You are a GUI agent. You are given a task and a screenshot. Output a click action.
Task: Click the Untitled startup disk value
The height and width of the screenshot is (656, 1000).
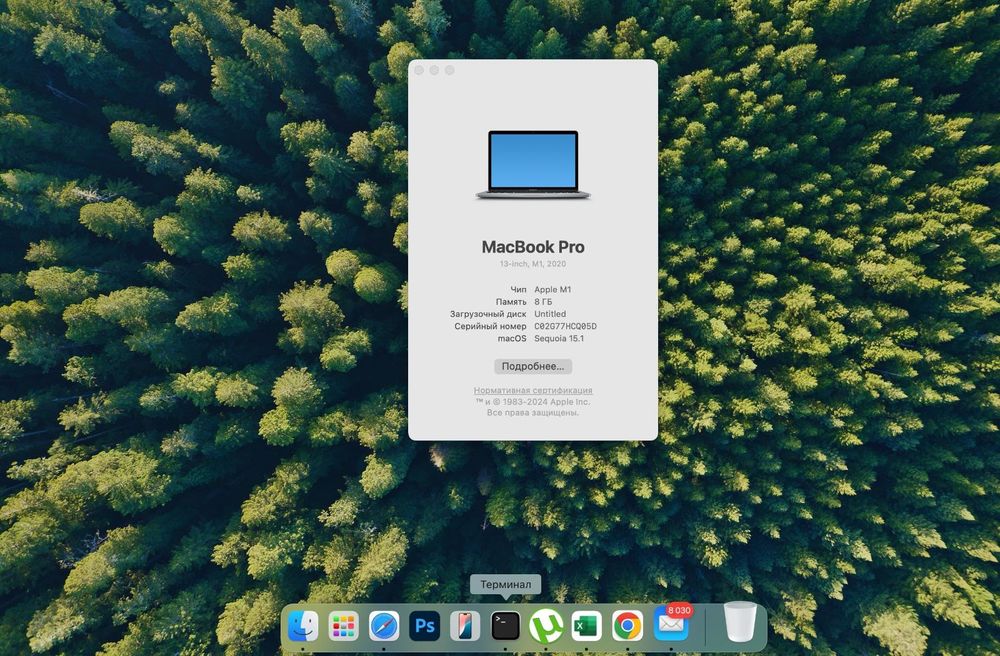tap(550, 314)
